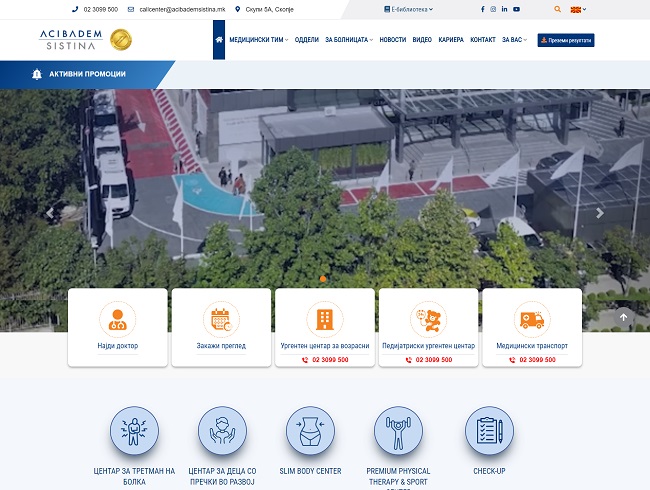650x490 pixels.
Task: Open the Check-Up clipboard circle icon
Action: 489,431
